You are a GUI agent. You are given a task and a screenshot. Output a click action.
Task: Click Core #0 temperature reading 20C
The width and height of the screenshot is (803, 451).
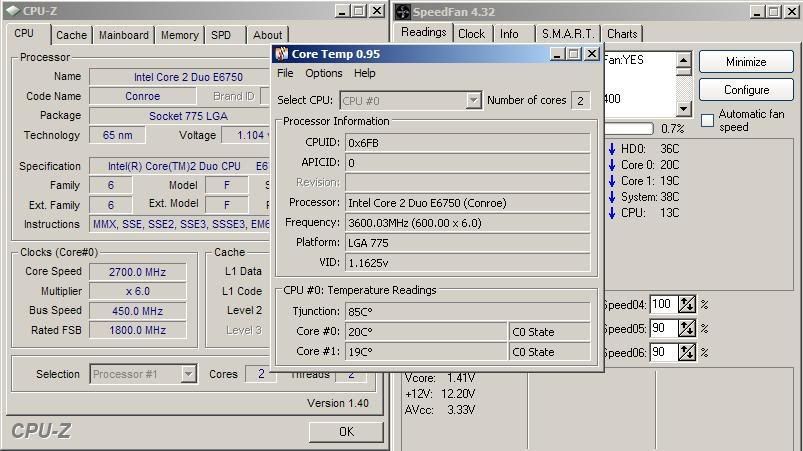pyautogui.click(x=426, y=332)
